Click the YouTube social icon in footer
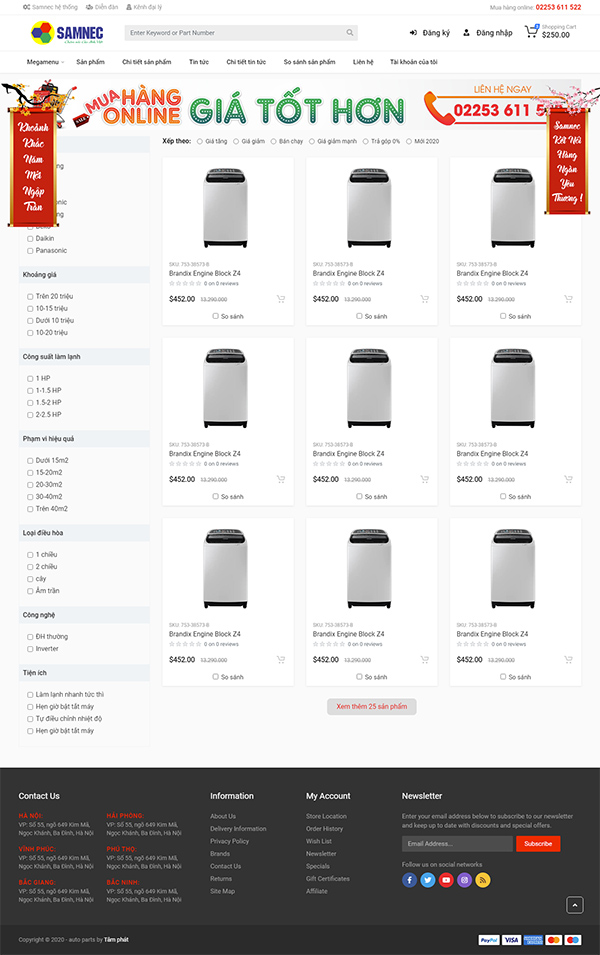600x955 pixels. [x=446, y=880]
